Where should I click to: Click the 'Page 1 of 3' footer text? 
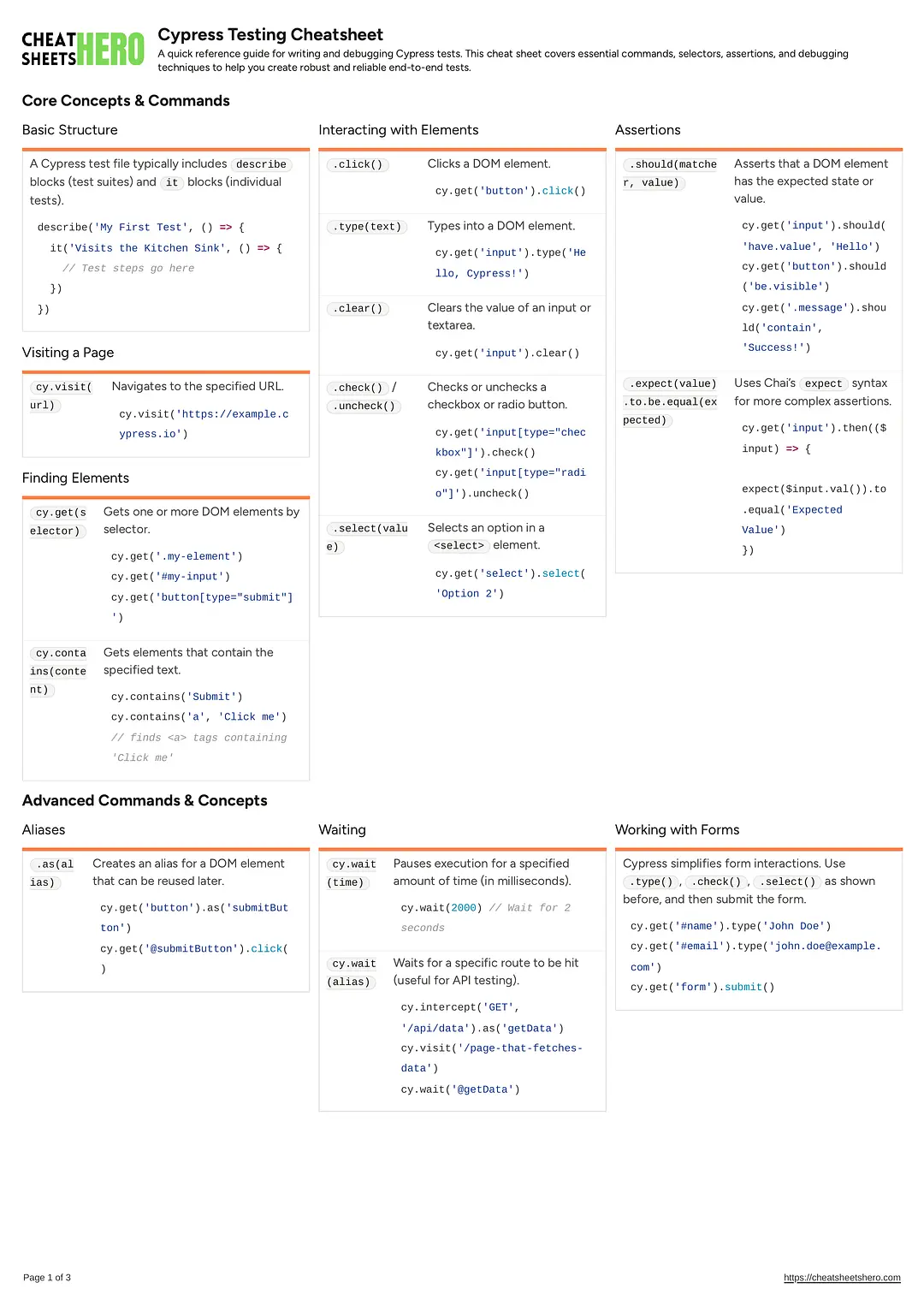coord(47,1278)
